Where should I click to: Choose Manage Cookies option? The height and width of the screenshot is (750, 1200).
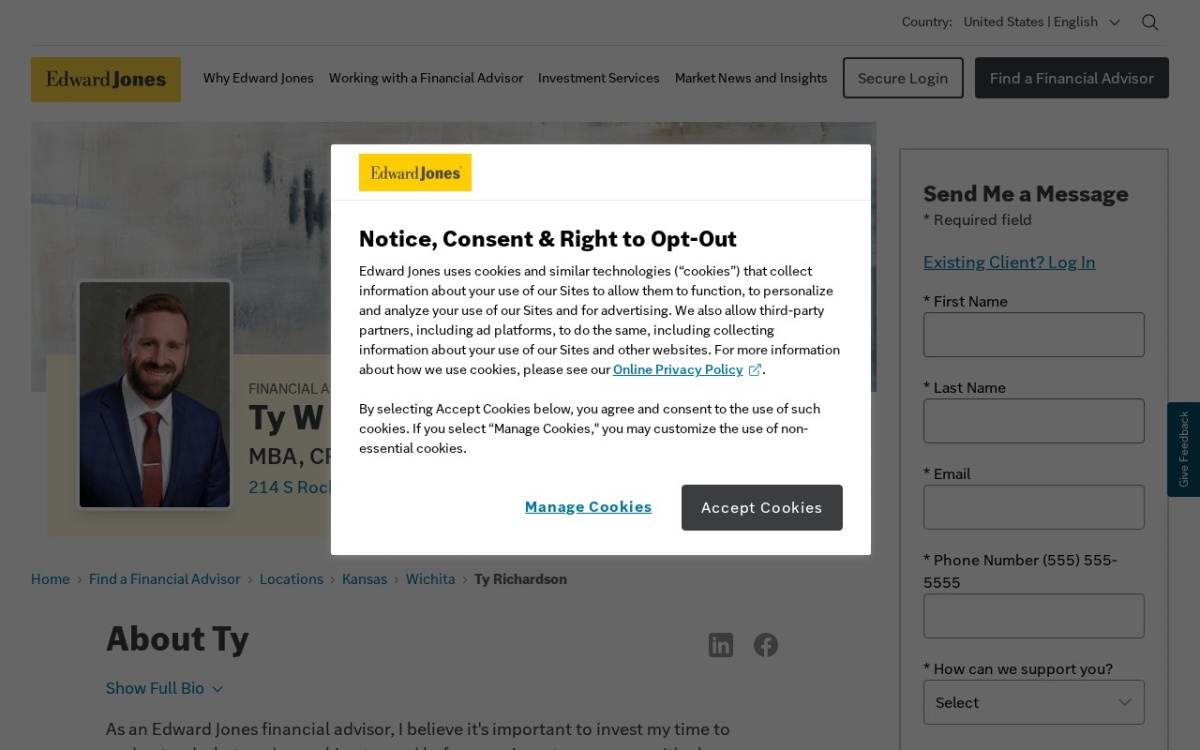point(588,507)
